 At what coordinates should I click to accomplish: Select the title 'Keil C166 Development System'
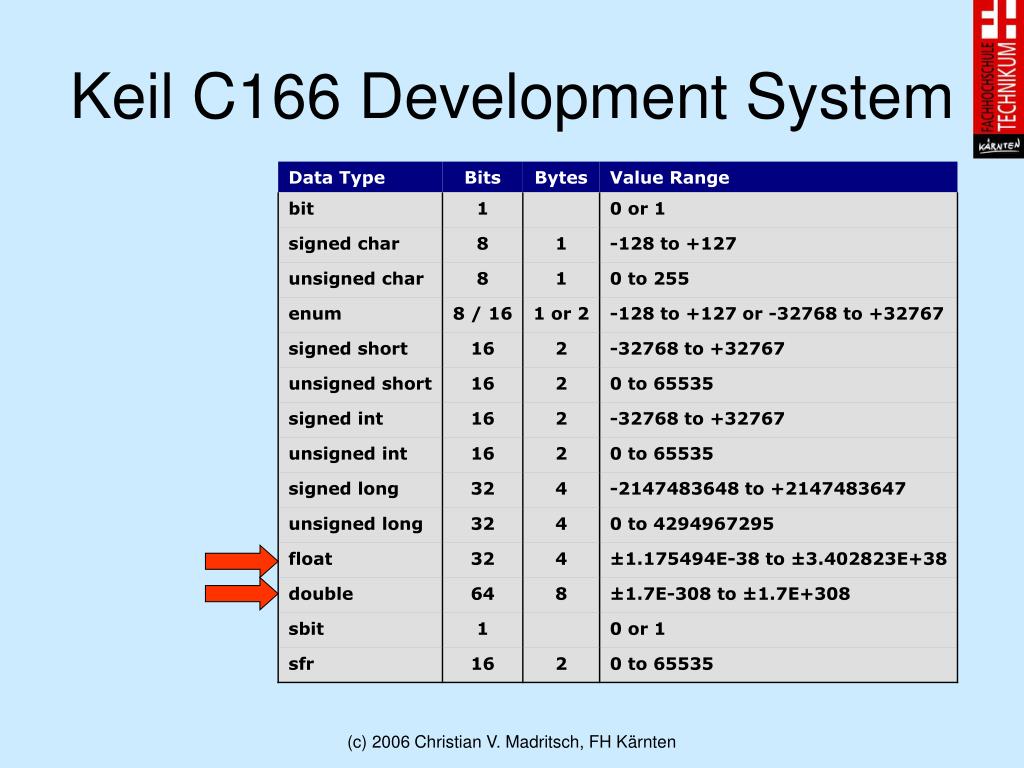pyautogui.click(x=511, y=97)
